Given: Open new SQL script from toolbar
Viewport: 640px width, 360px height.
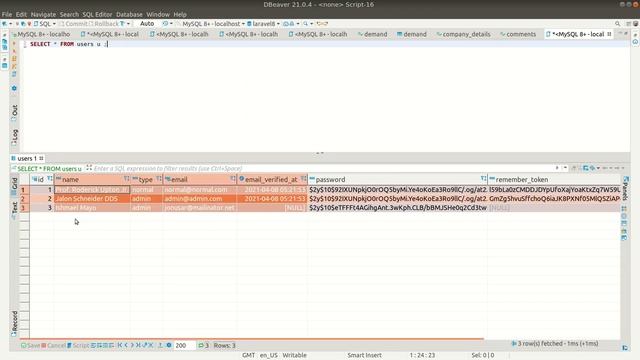Looking at the screenshot, I should coord(42,24).
